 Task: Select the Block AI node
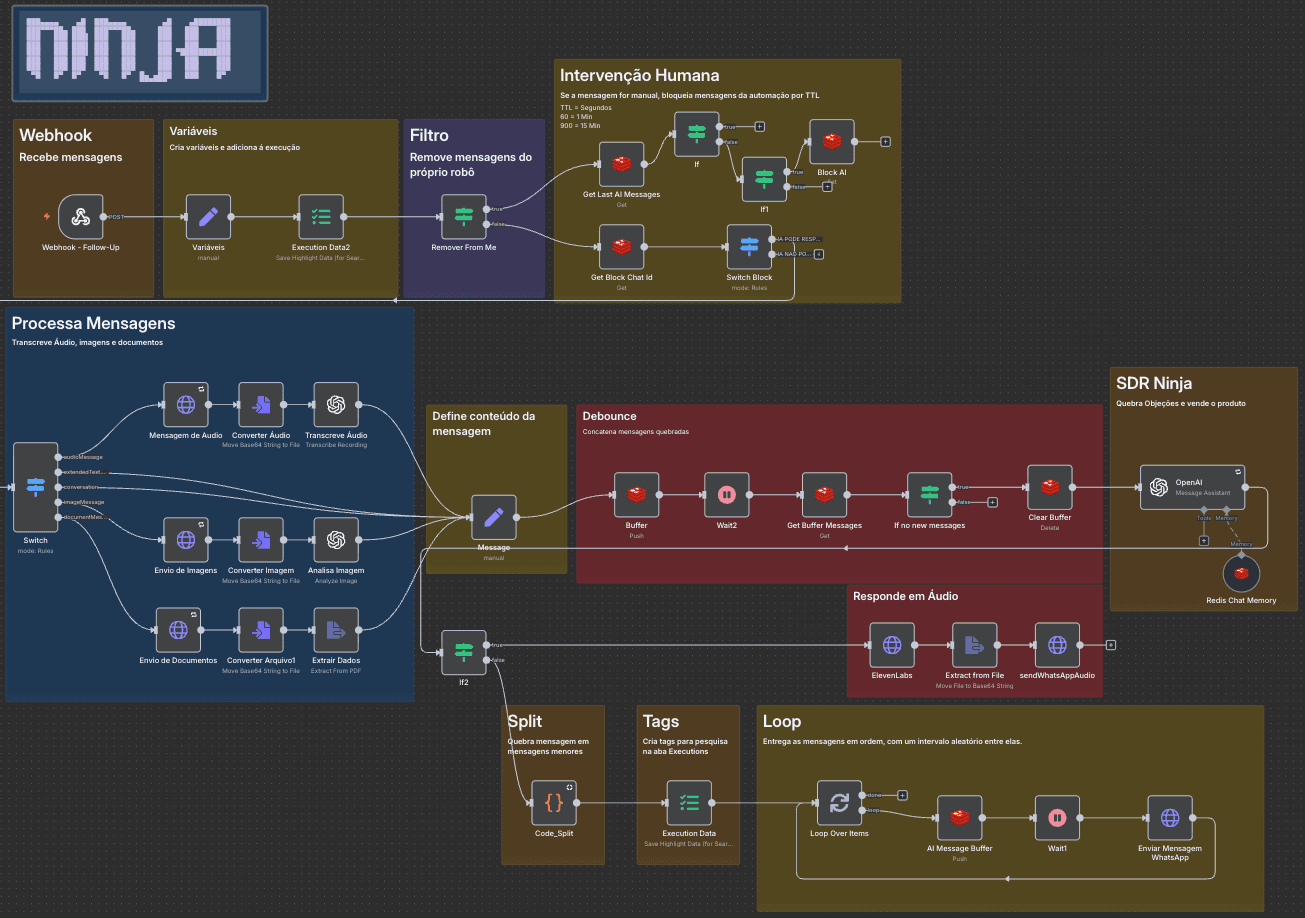pos(831,141)
